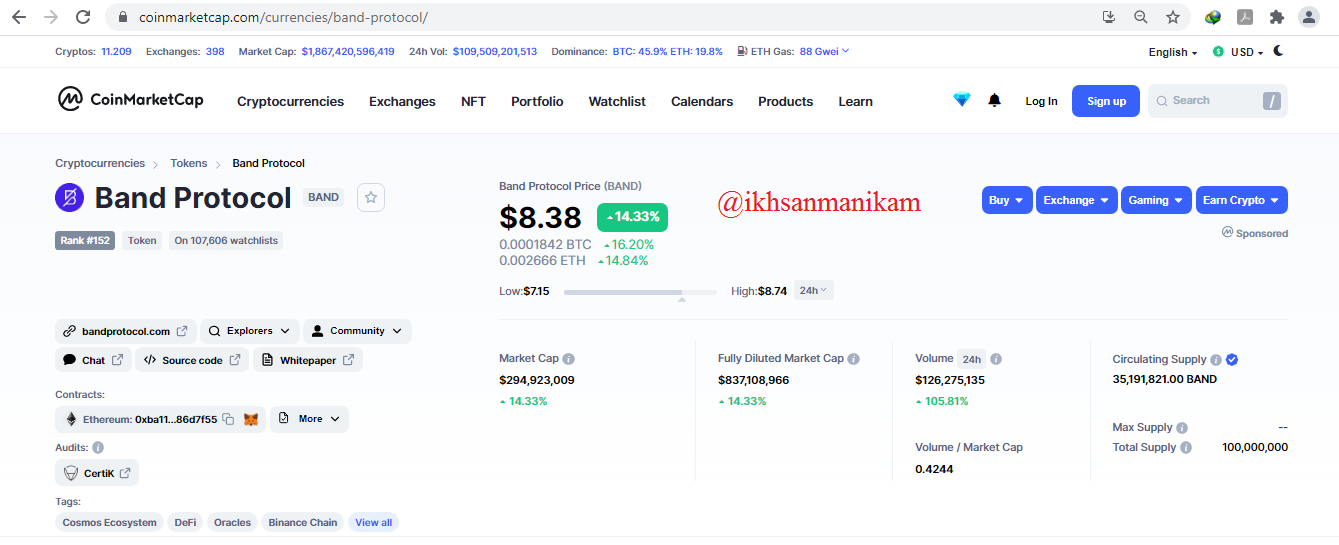Click the 24h low-high price range bar
The width and height of the screenshot is (1339, 545).
pyautogui.click(x=640, y=292)
